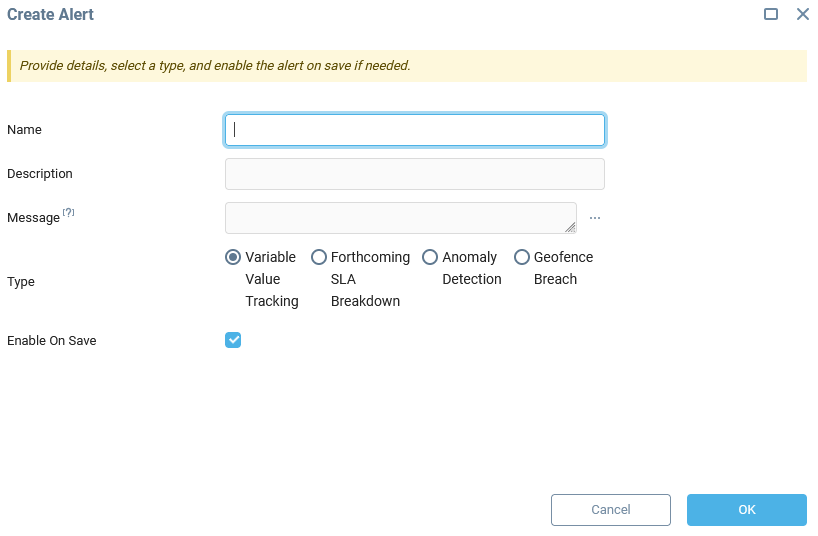Viewport: 818px width, 536px height.
Task: Choose the Forthcoming SLA Breakdown radio button
Action: tap(319, 257)
